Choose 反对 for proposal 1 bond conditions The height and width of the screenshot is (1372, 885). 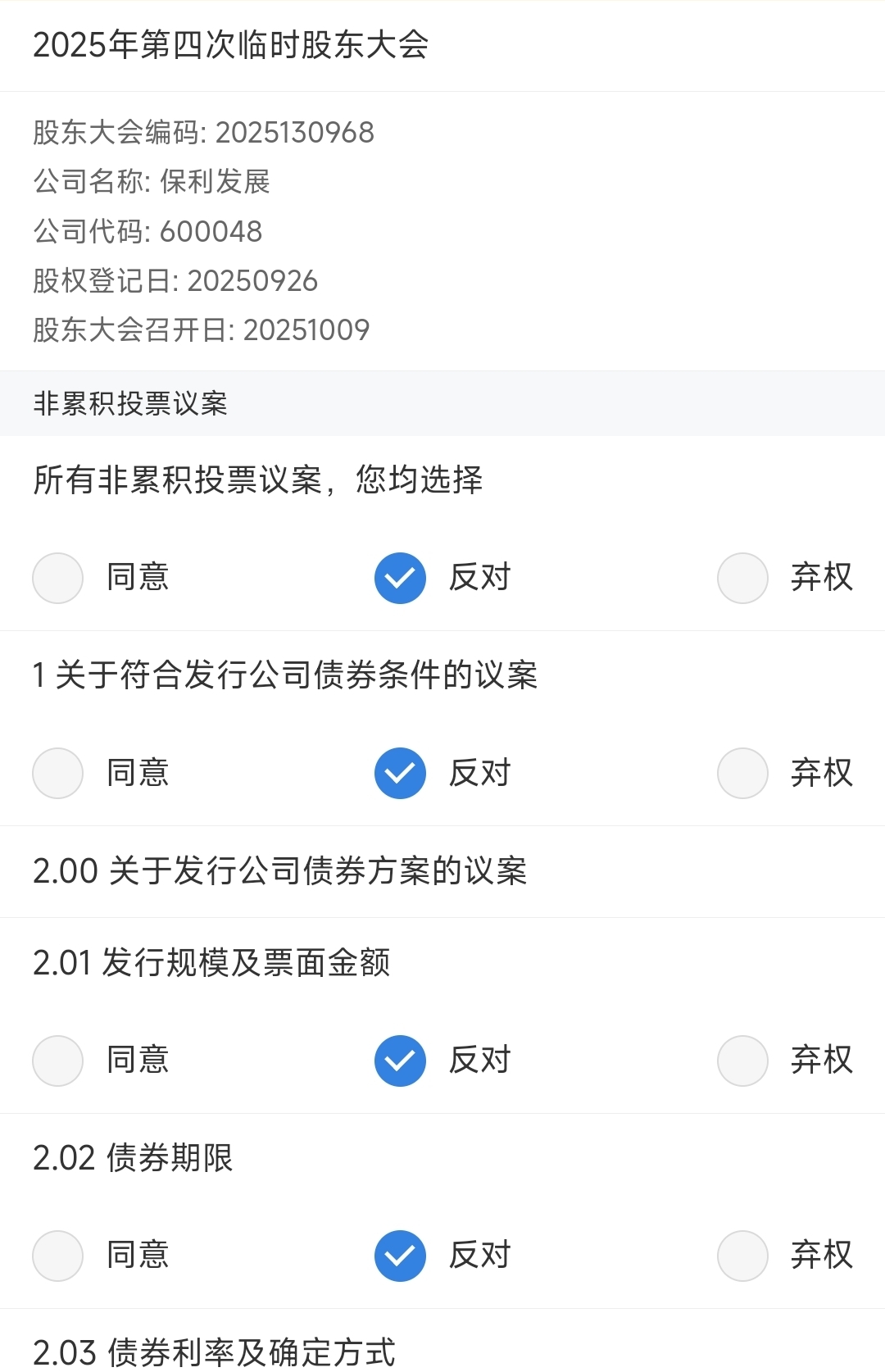pyautogui.click(x=400, y=773)
